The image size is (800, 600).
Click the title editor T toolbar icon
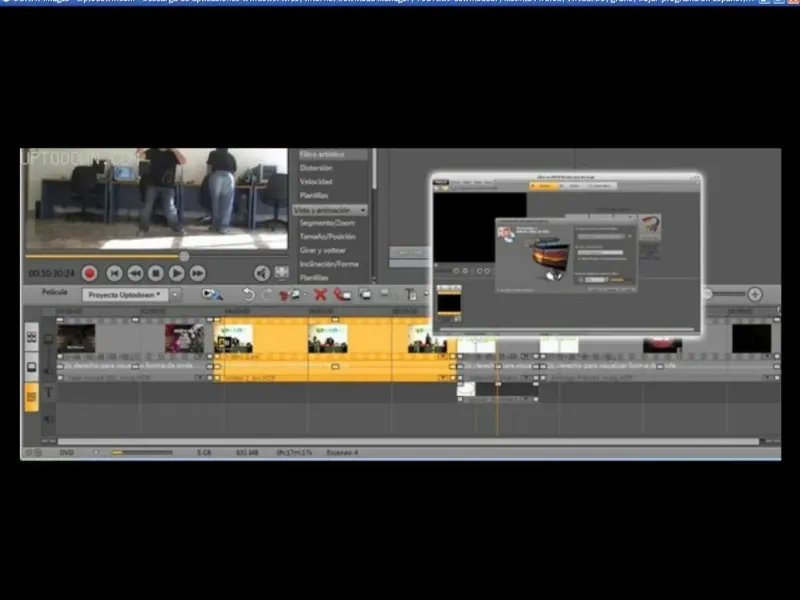[x=410, y=294]
